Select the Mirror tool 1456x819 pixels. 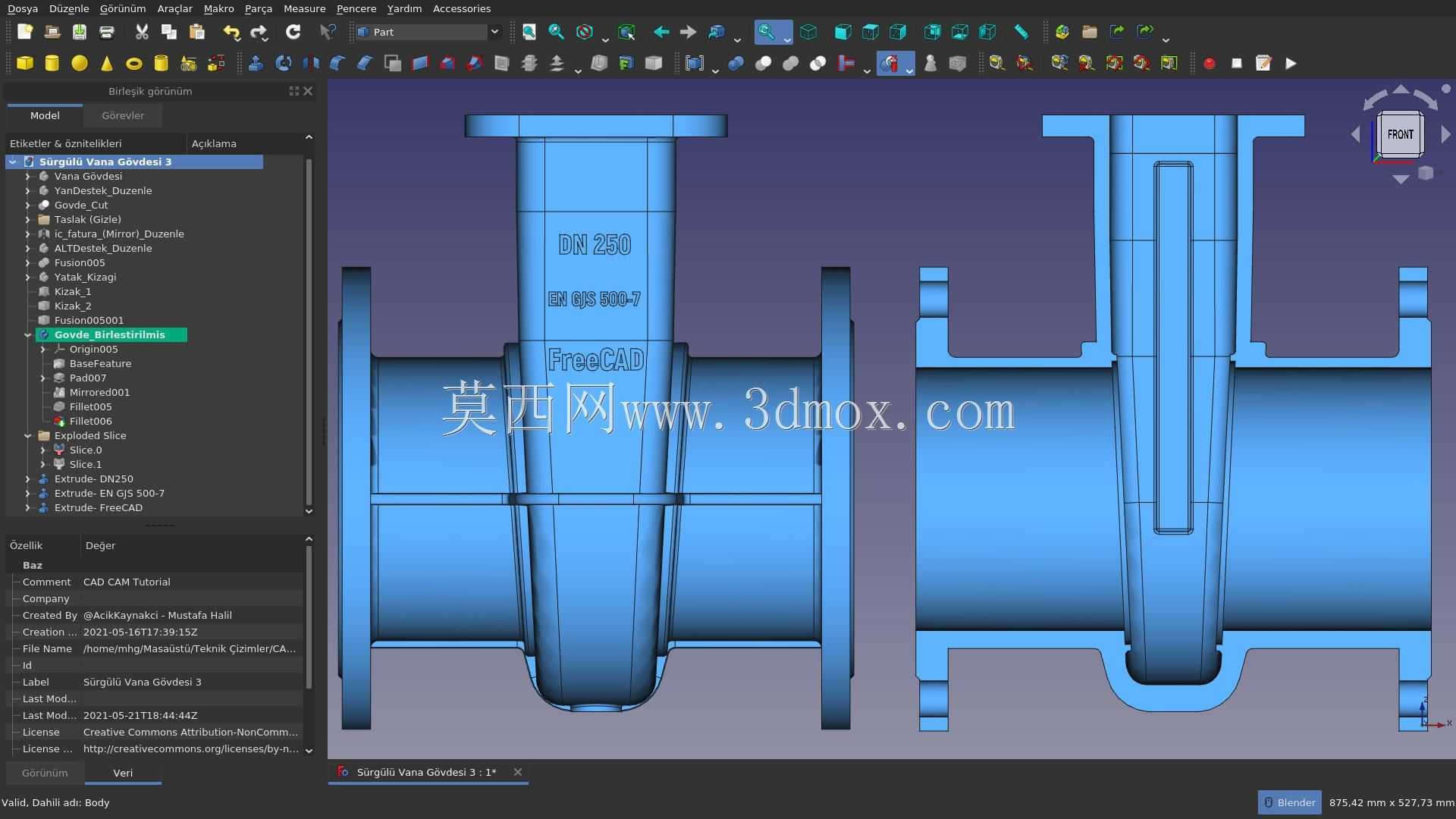coord(311,64)
